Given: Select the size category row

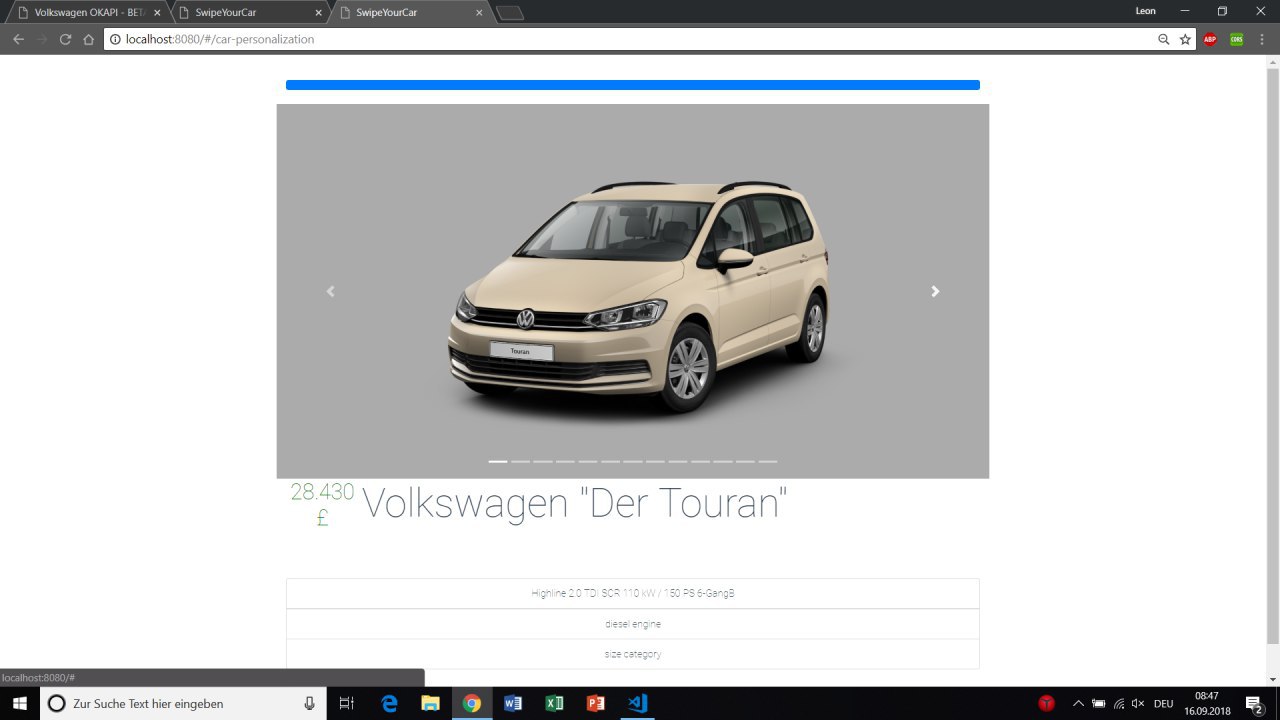Looking at the screenshot, I should 633,654.
